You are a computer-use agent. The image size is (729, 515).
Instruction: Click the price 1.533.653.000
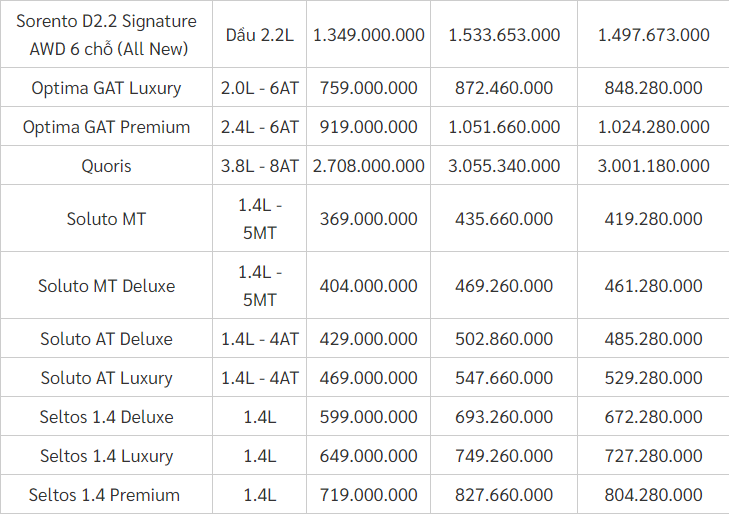pyautogui.click(x=504, y=34)
